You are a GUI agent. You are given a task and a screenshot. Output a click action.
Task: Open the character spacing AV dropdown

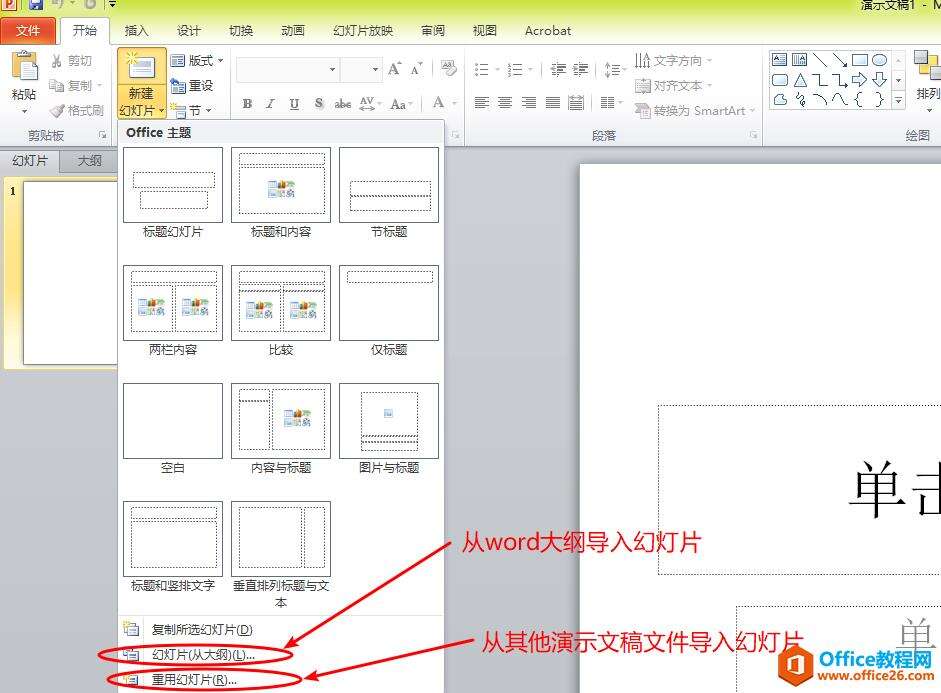pyautogui.click(x=370, y=104)
